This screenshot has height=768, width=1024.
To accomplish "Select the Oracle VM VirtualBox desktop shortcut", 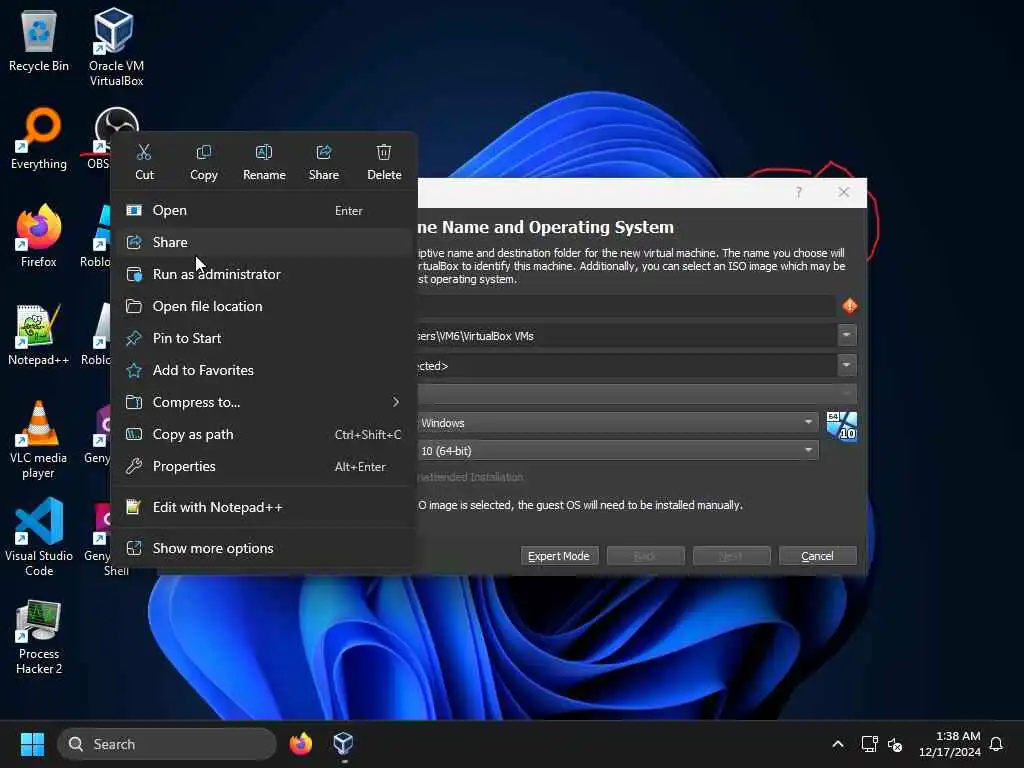I will pyautogui.click(x=116, y=47).
